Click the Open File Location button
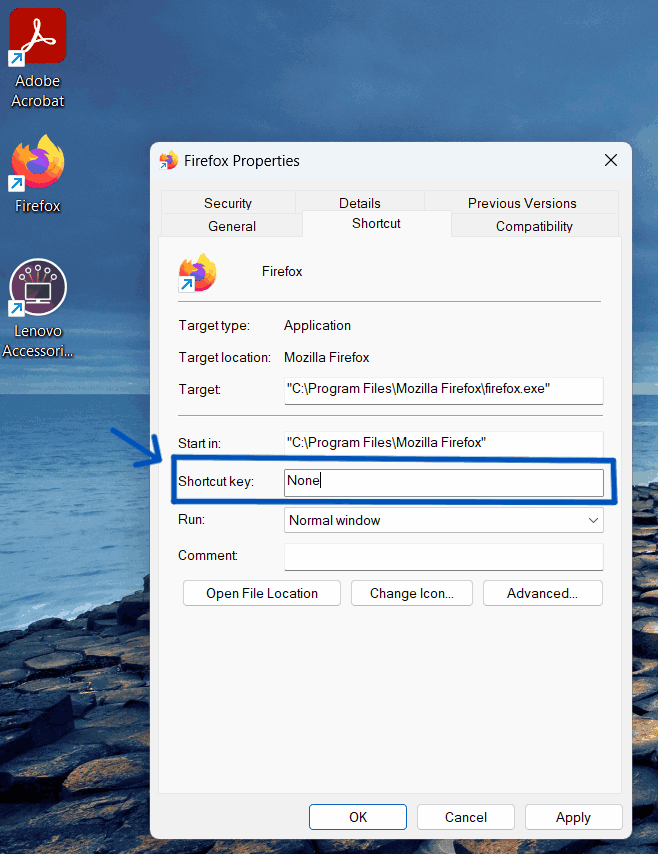658x854 pixels. click(262, 593)
